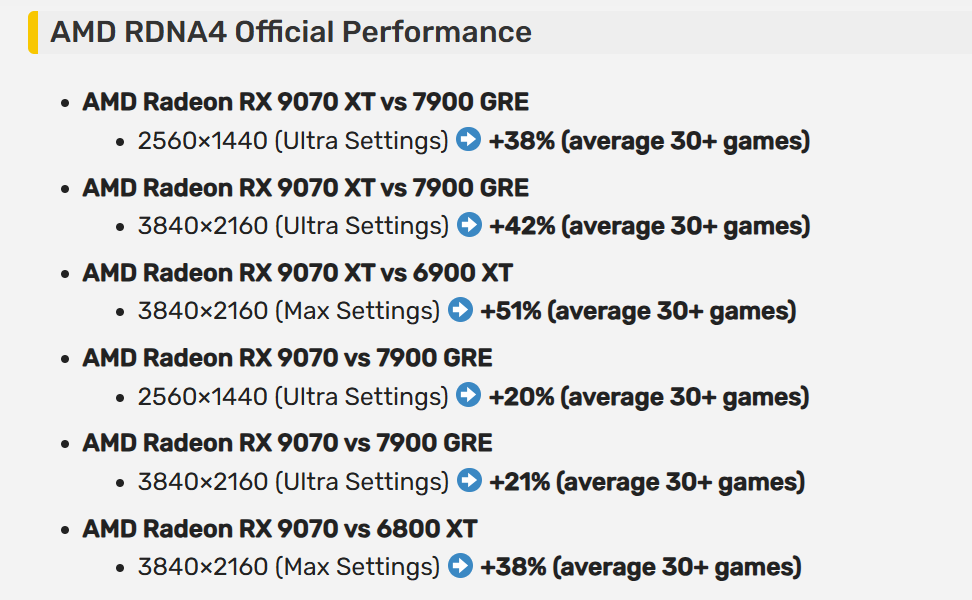
Task: Click the 9070 vs 7900 GRE heading above the +21% row
Action: [287, 443]
